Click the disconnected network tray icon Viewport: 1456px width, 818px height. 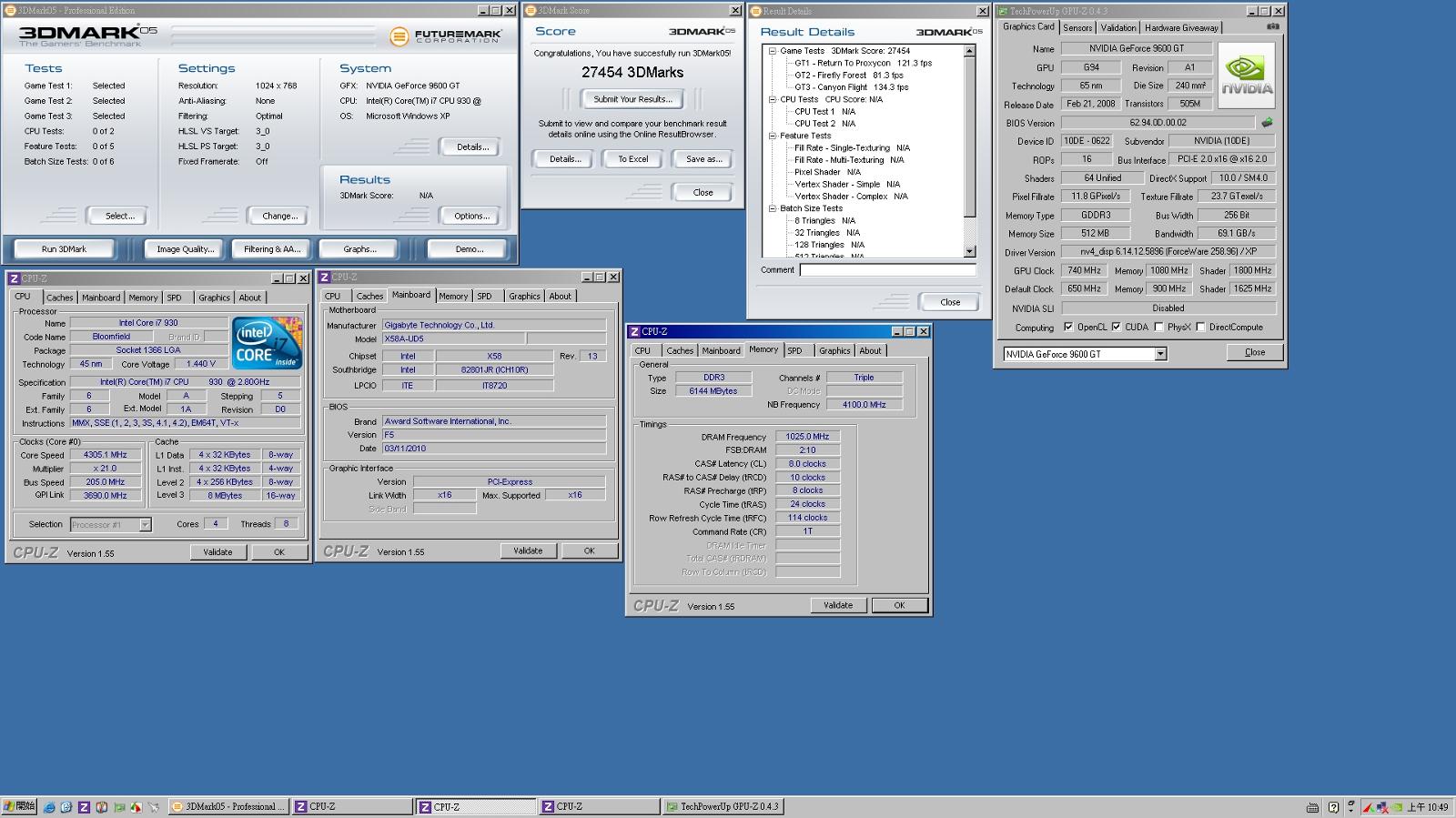click(1382, 807)
